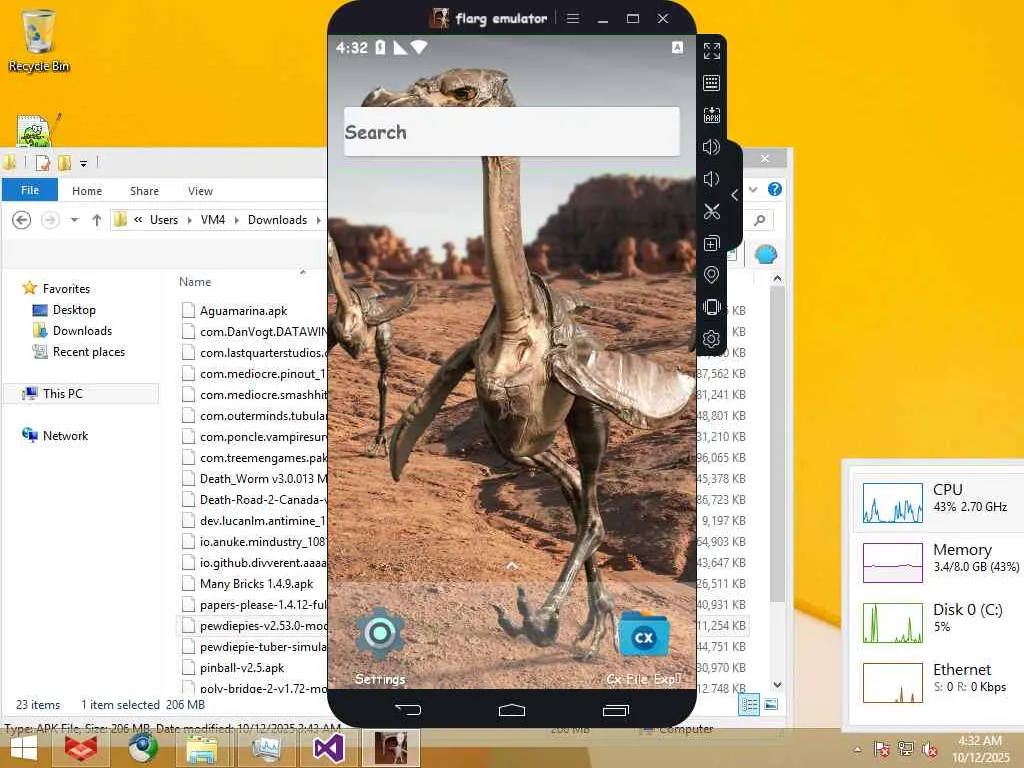Sort by the Name column header
Viewport: 1024px width, 768px height.
[x=195, y=281]
